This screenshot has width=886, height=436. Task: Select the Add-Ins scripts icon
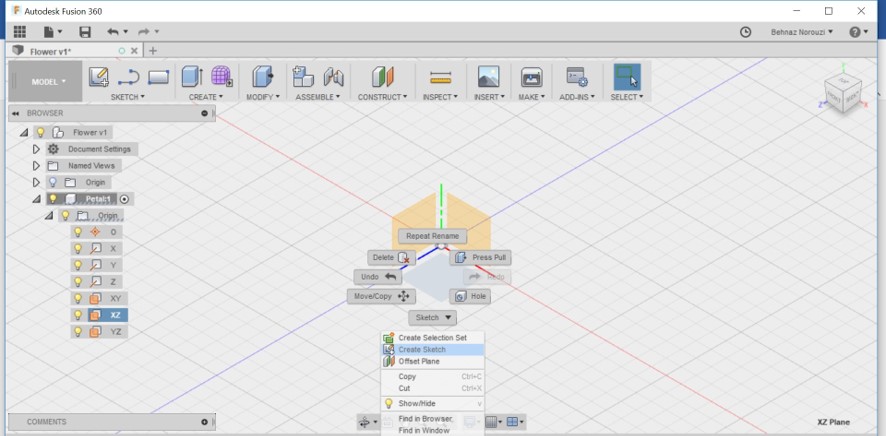tap(577, 77)
